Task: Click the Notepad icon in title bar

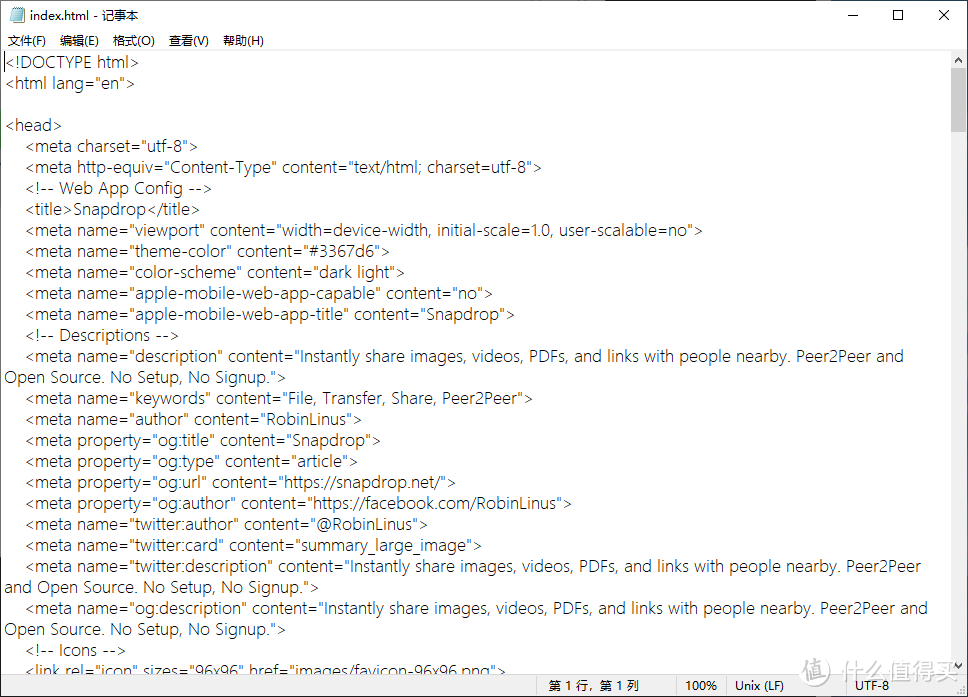Action: [x=17, y=15]
